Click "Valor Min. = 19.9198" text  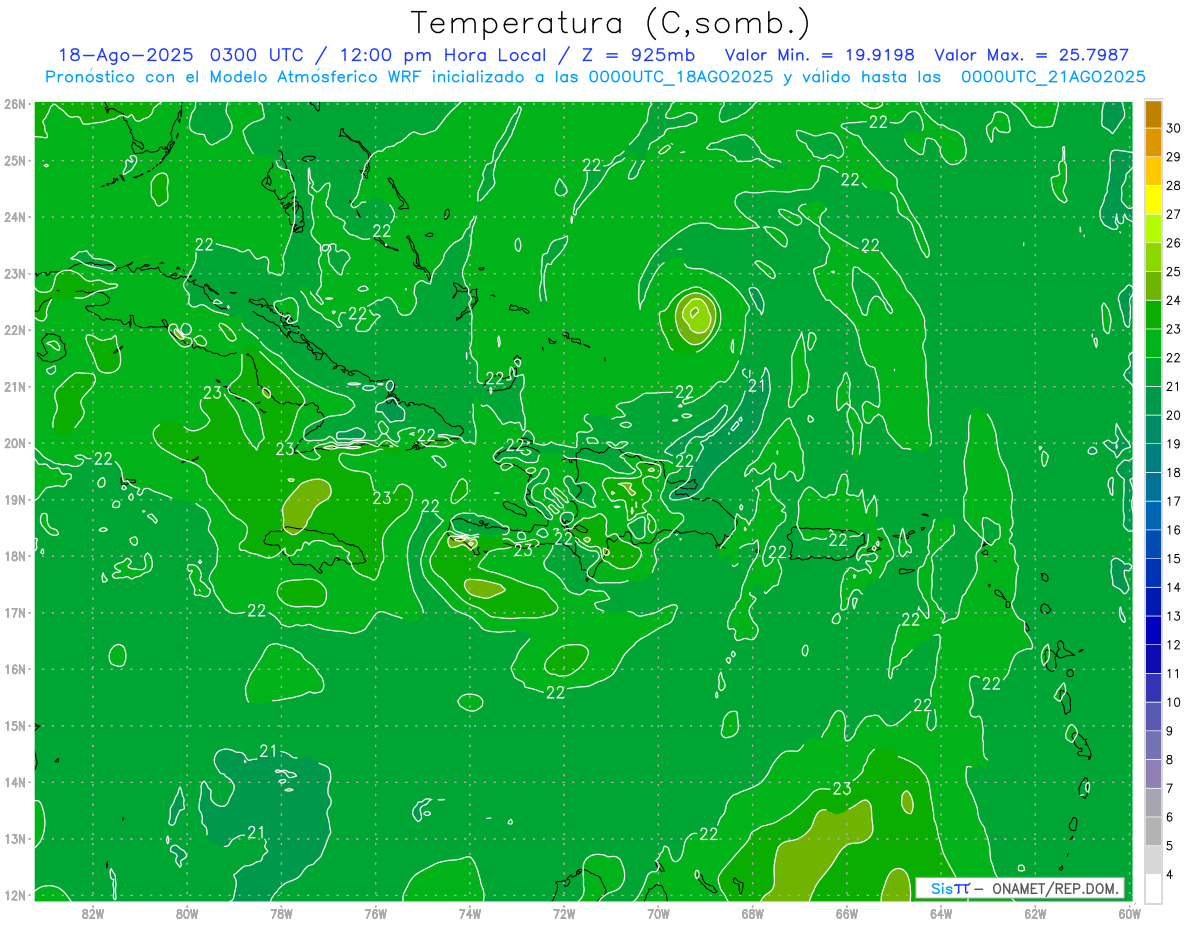[821, 55]
